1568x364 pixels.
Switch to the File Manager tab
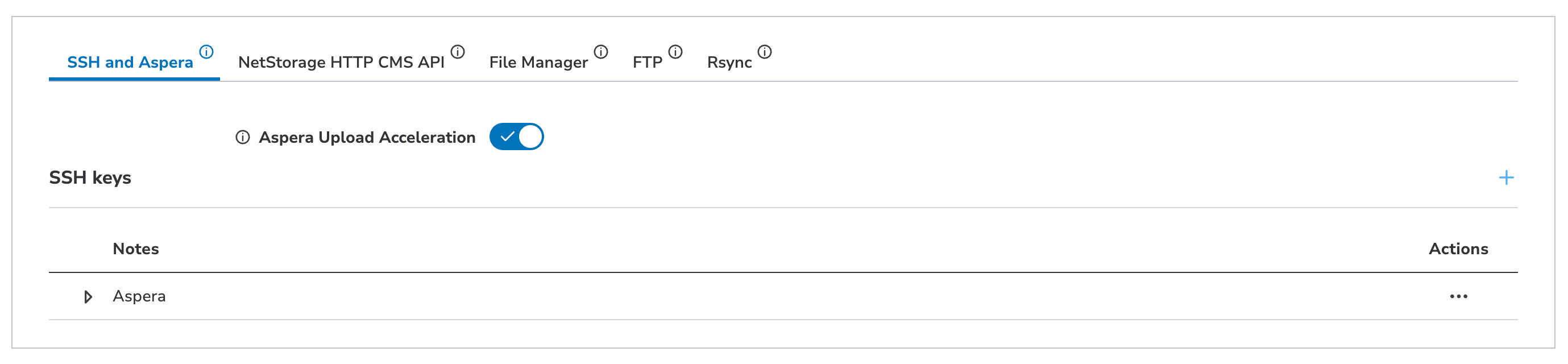pos(538,63)
